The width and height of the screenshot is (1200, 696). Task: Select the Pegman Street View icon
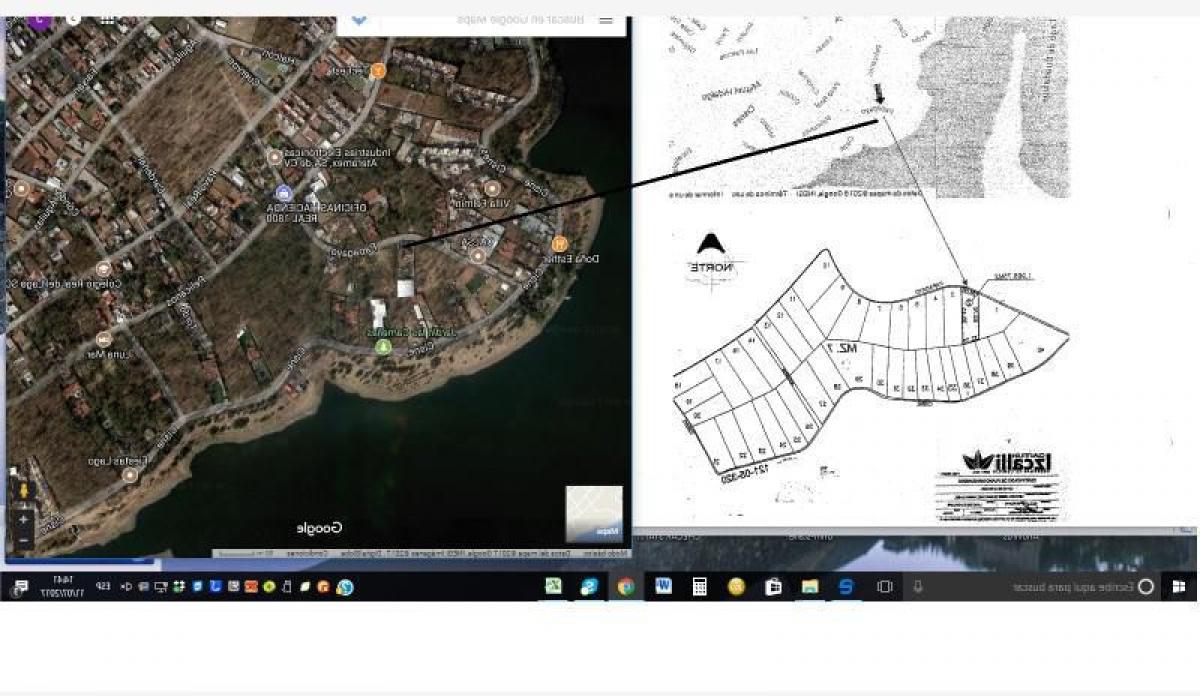pos(22,490)
